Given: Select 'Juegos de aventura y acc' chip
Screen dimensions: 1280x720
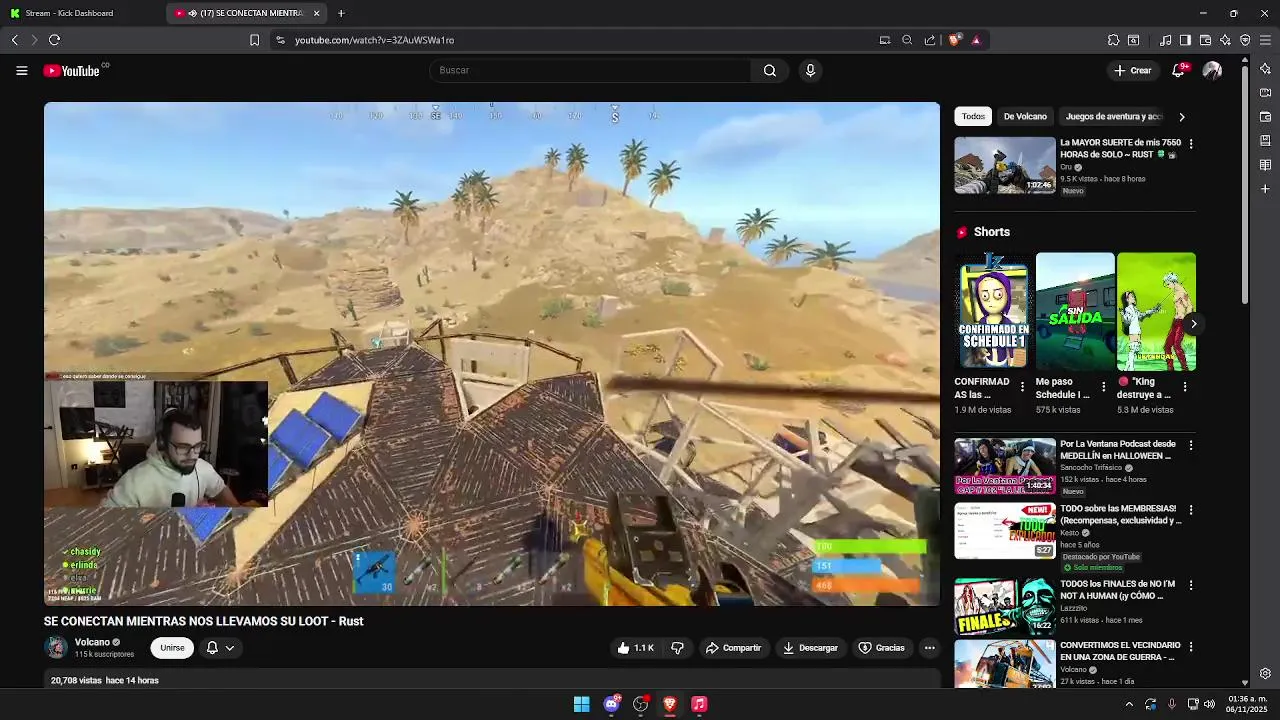Looking at the screenshot, I should (x=1114, y=117).
